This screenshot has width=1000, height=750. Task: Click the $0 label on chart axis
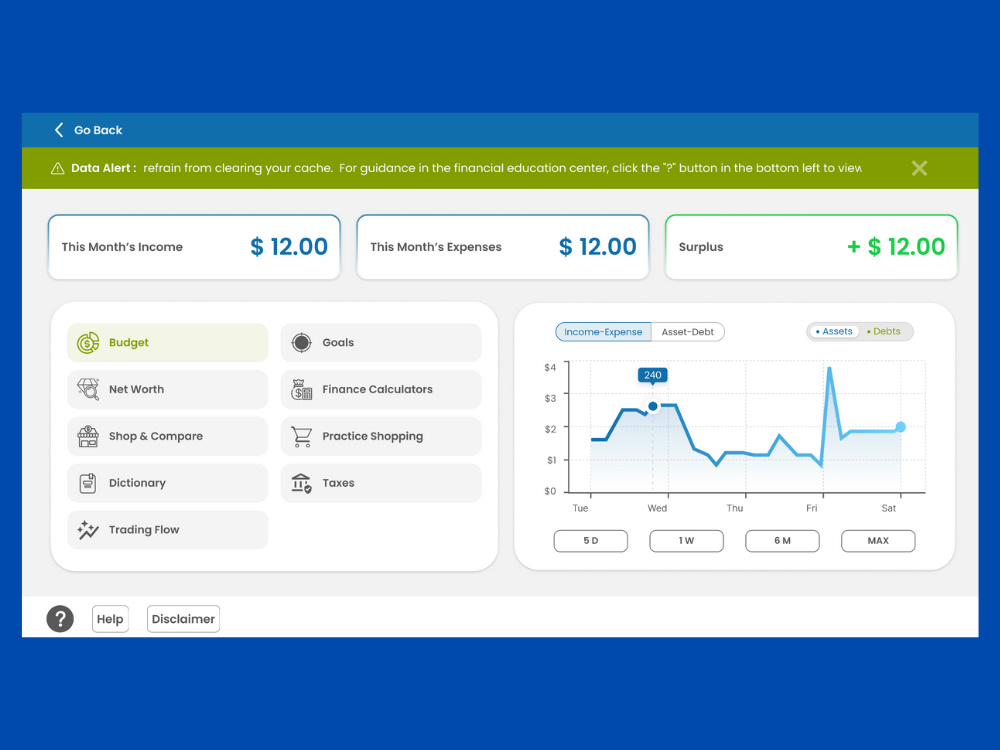[550, 491]
